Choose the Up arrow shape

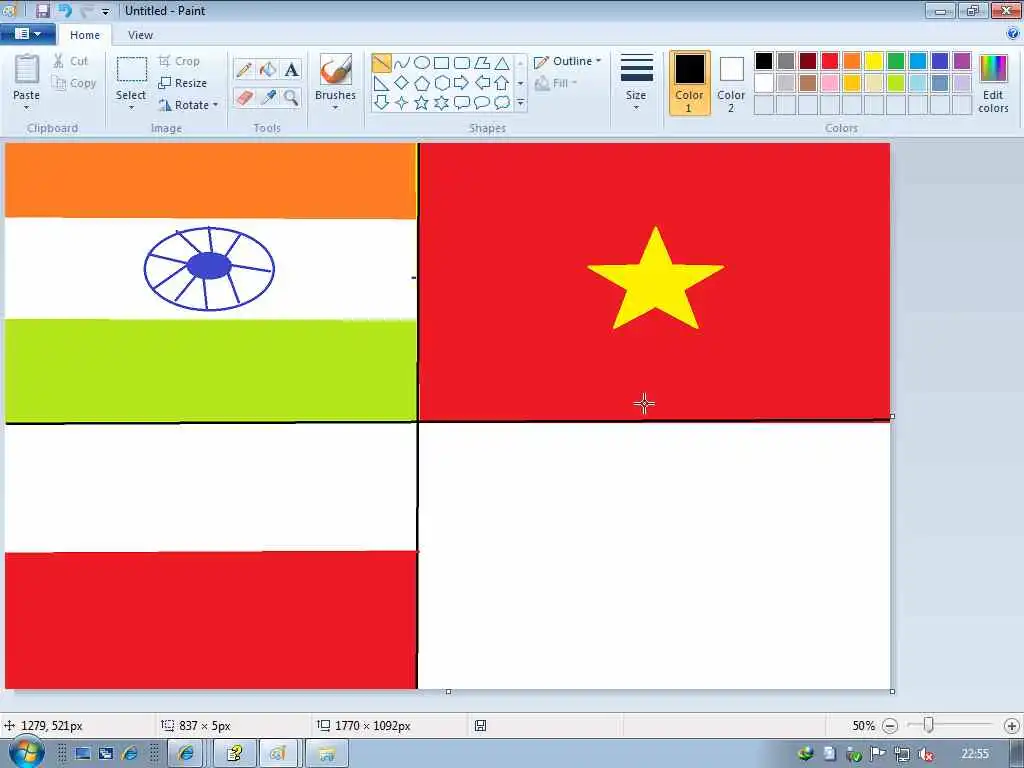pos(502,83)
